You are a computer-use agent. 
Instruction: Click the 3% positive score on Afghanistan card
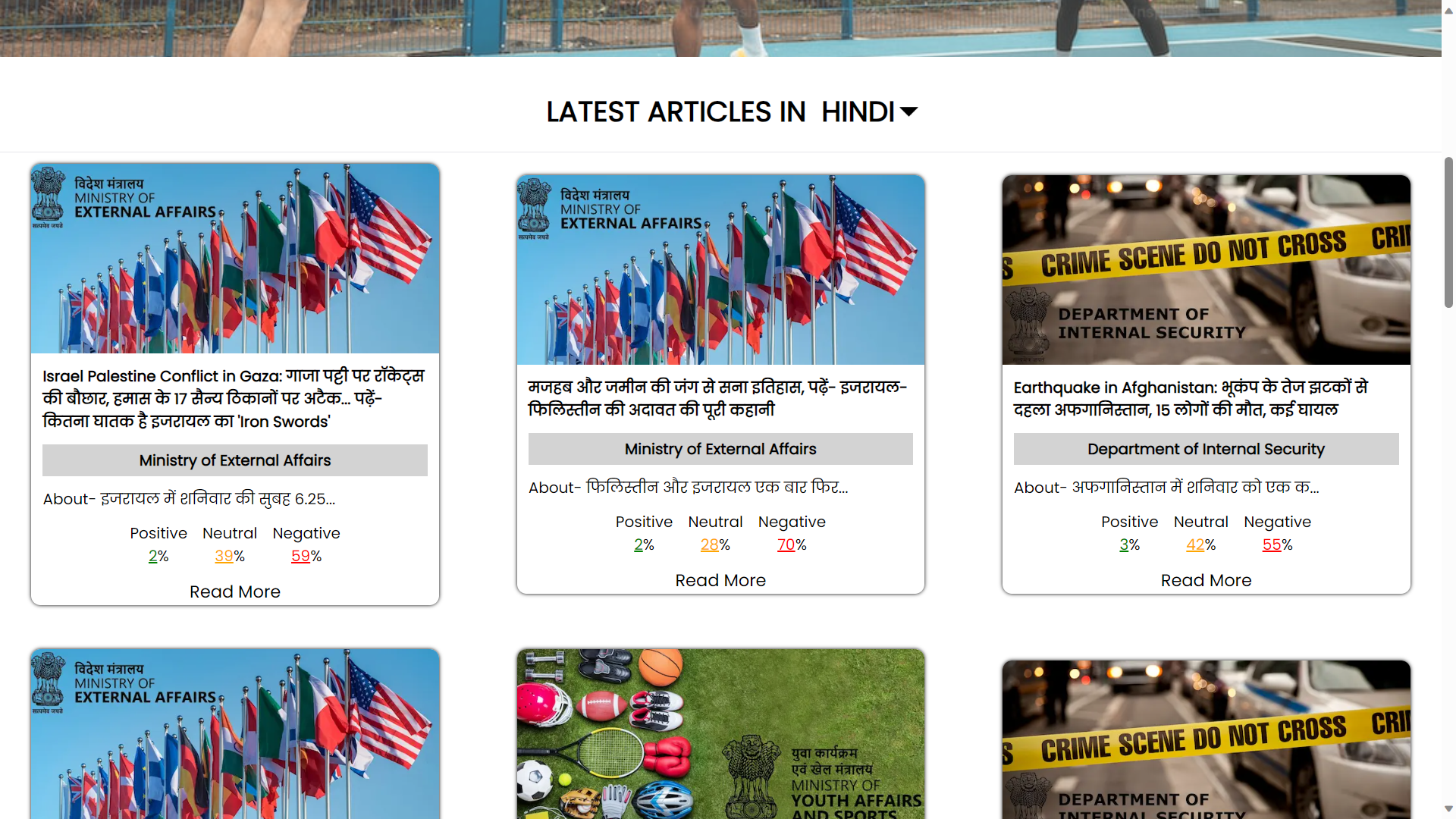point(1124,544)
